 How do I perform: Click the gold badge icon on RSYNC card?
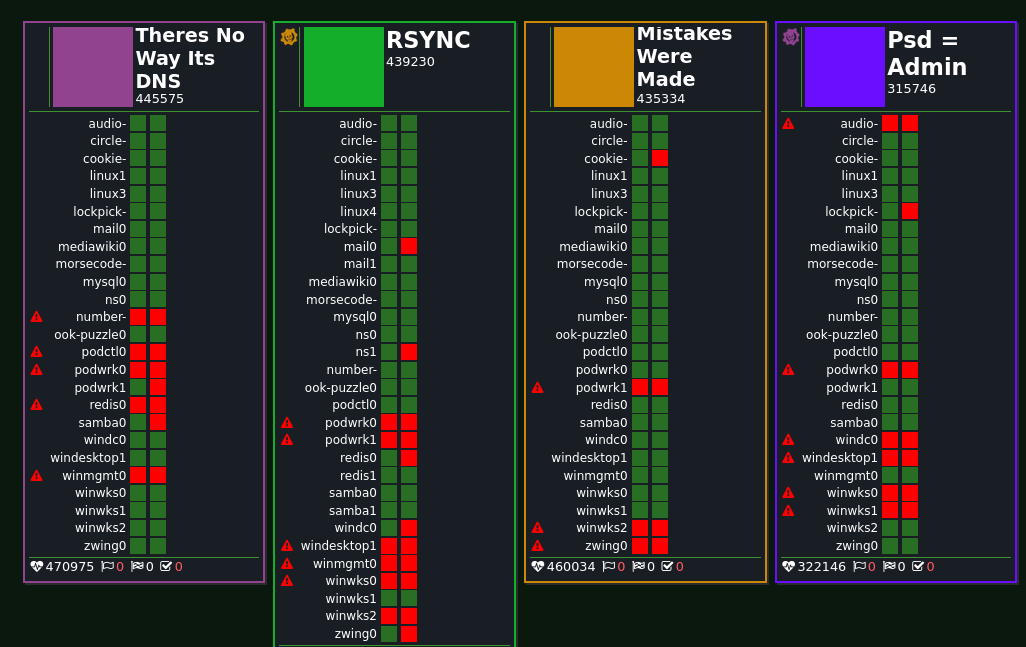289,37
